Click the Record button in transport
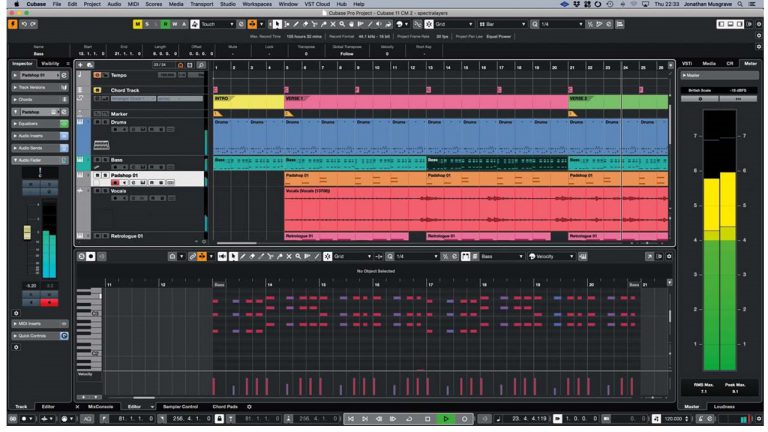This screenshot has width=768, height=432. [x=464, y=419]
